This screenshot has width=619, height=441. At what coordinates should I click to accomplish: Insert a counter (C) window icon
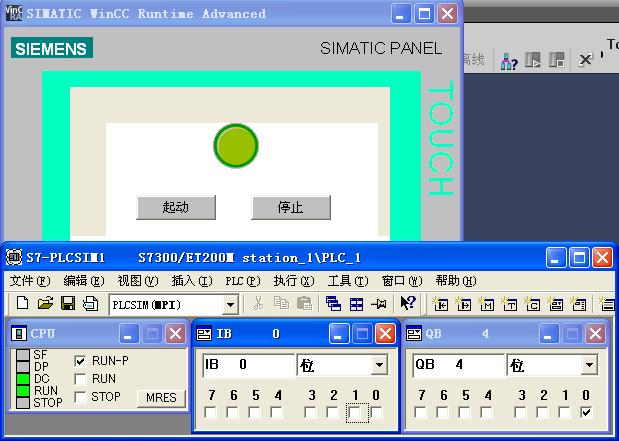(x=533, y=304)
